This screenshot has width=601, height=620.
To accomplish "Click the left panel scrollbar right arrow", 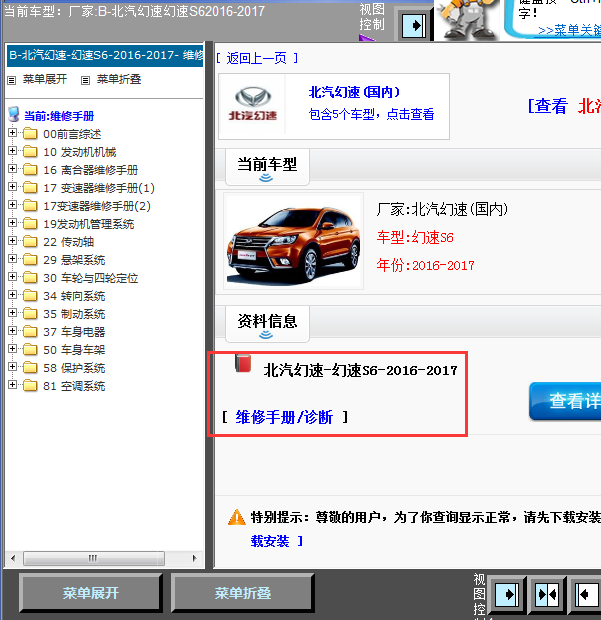I will (x=195, y=558).
